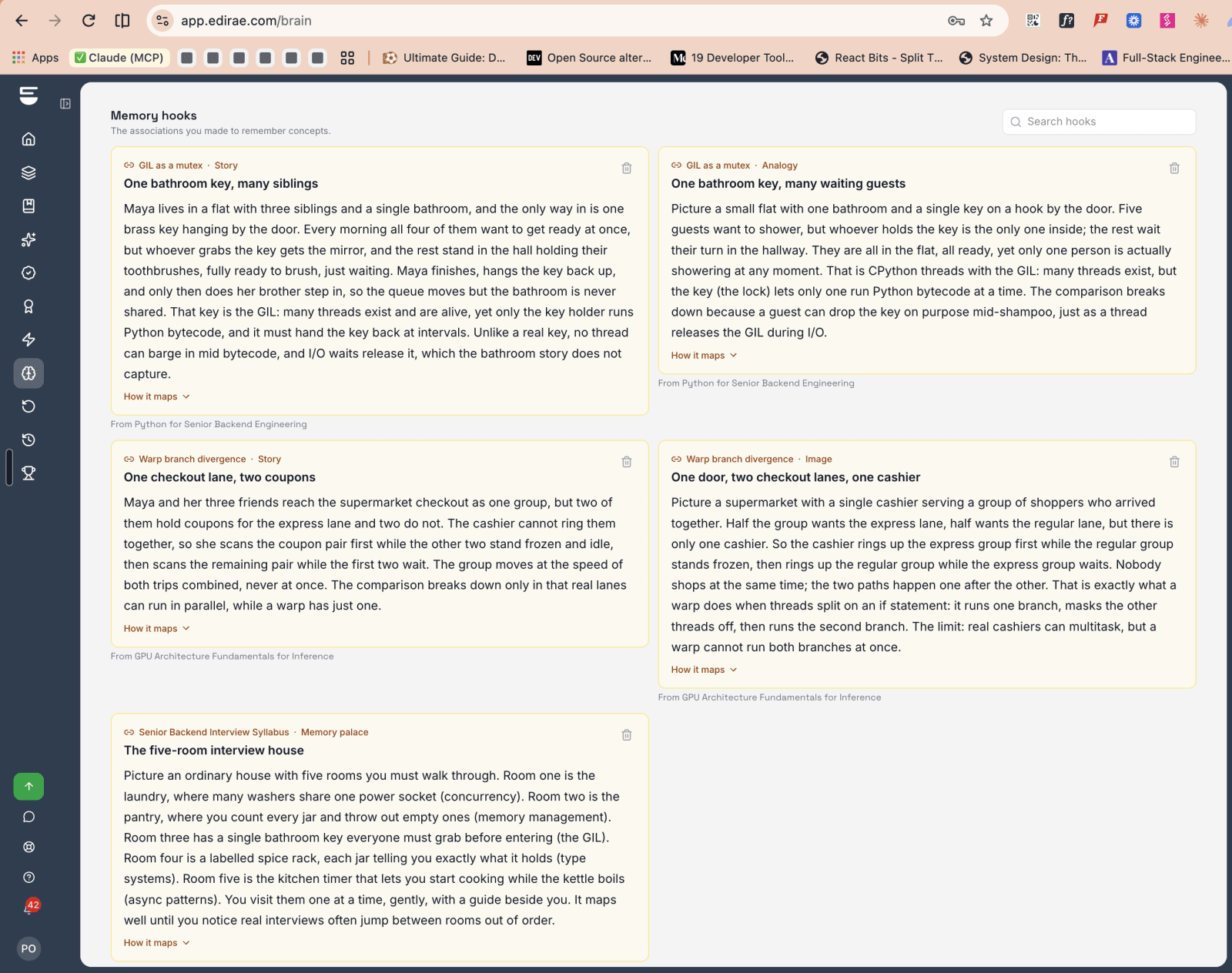
Task: Open 'Warp branch divergence' link on Image card
Action: coord(739,460)
